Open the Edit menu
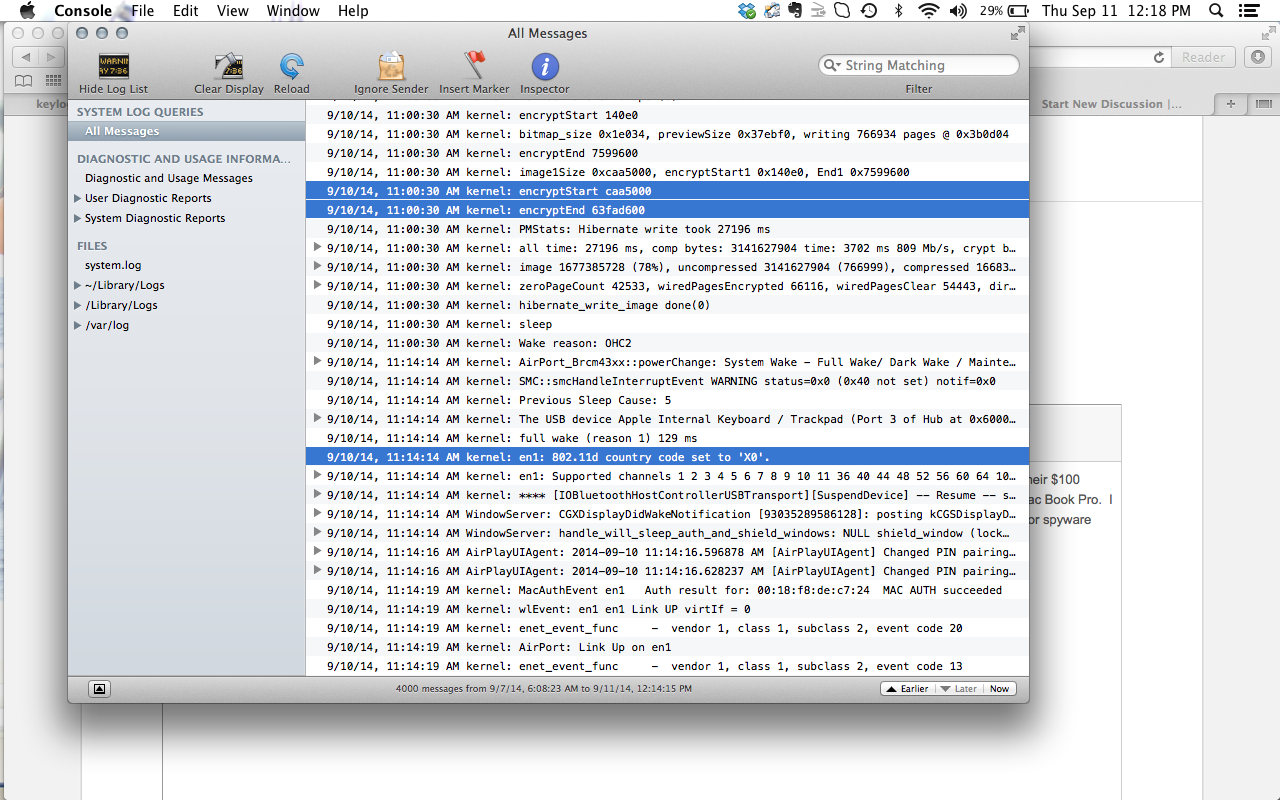The height and width of the screenshot is (800, 1280). (x=185, y=11)
